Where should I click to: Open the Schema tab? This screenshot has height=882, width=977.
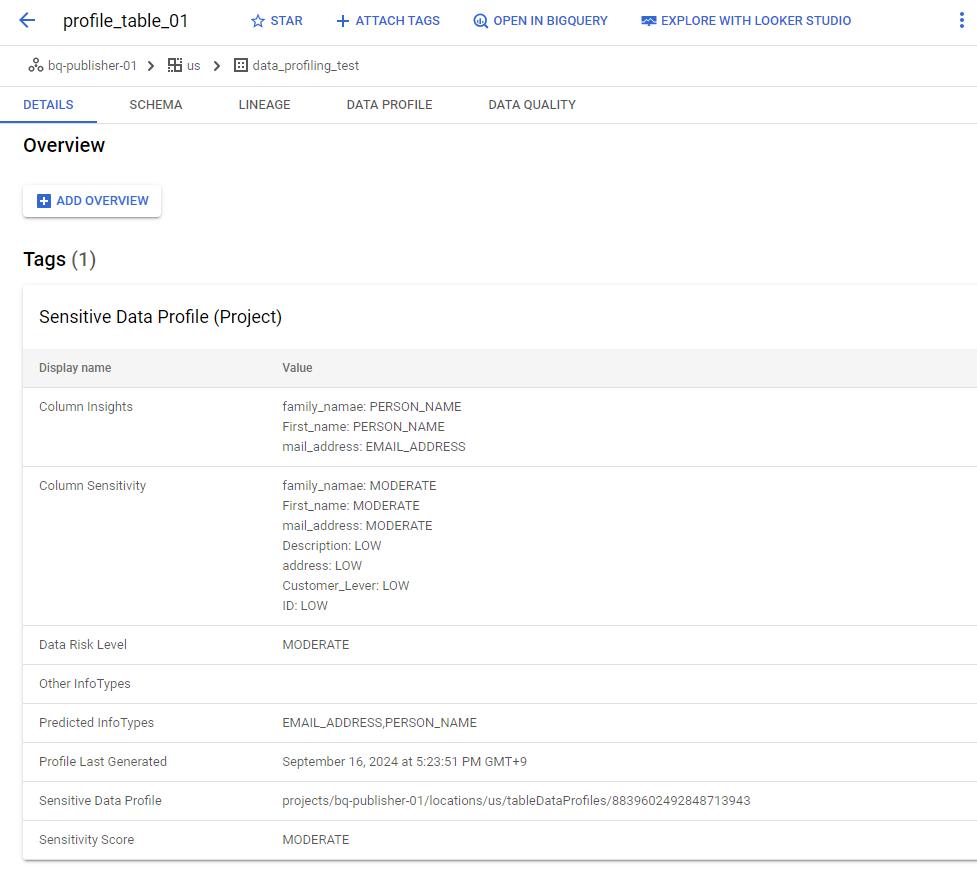click(156, 105)
